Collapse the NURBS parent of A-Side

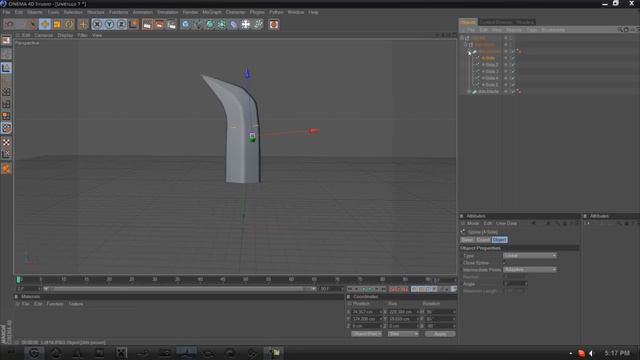click(x=469, y=52)
